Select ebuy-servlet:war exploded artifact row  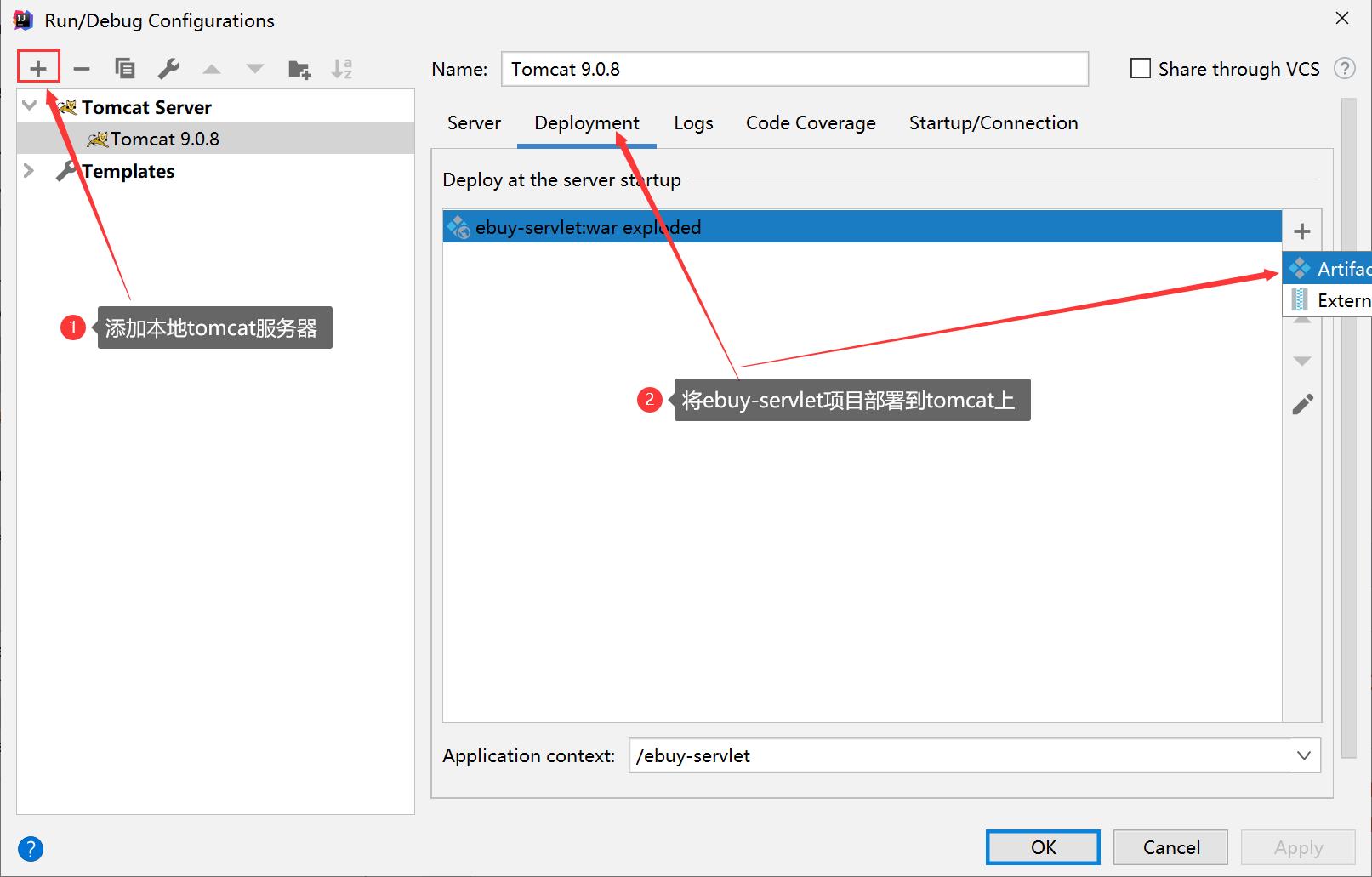point(862,227)
